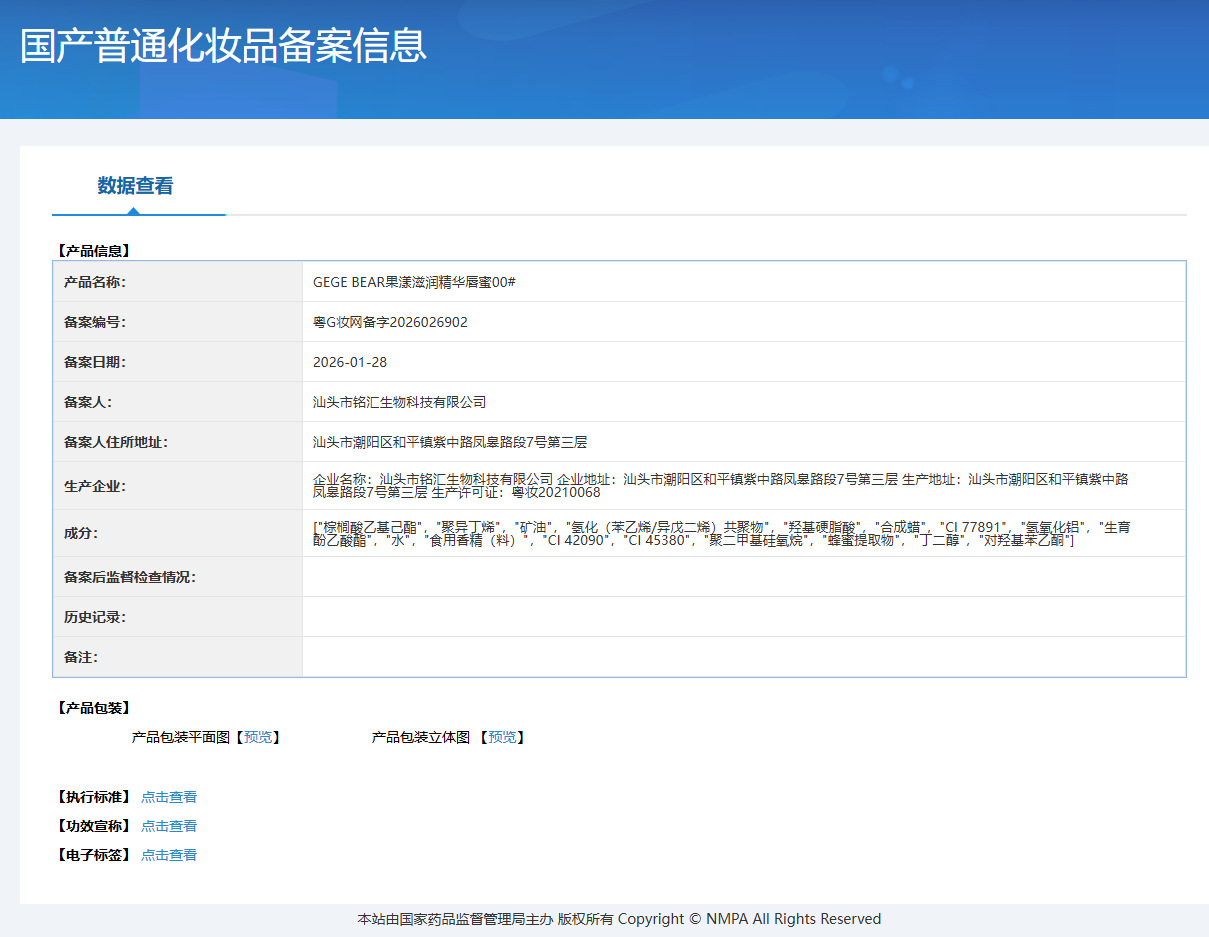Click the 备案人: row label
Image resolution: width=1209 pixels, height=937 pixels.
point(88,402)
